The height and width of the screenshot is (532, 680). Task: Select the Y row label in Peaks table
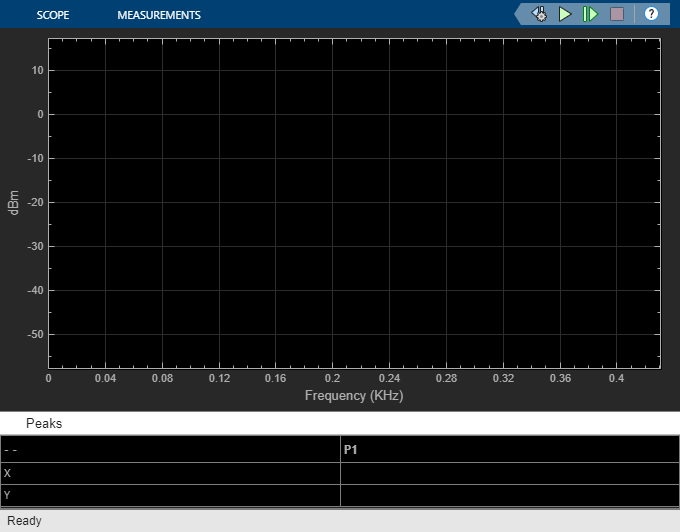7,495
